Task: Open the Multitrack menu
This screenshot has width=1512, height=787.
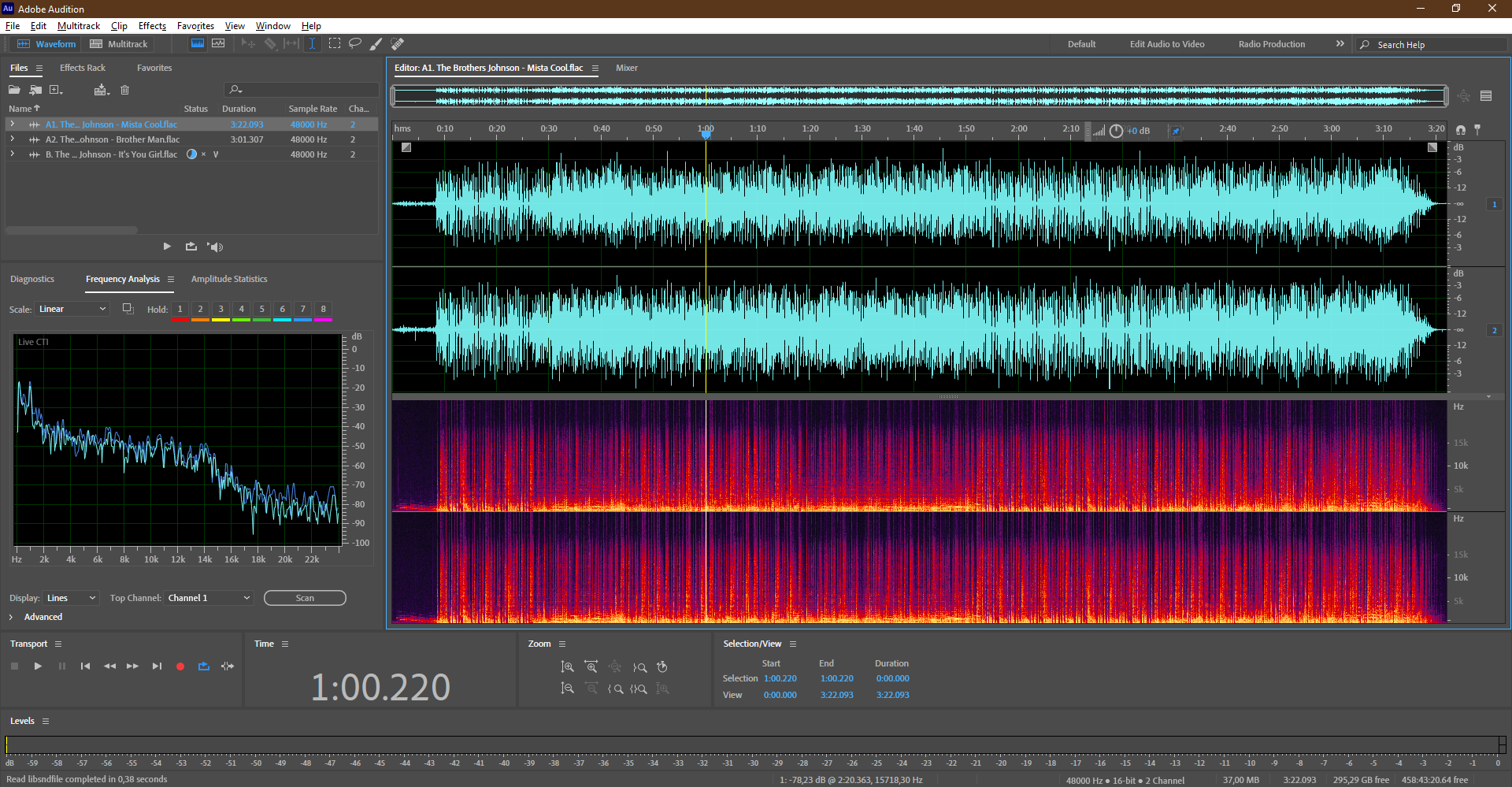Action: [79, 26]
